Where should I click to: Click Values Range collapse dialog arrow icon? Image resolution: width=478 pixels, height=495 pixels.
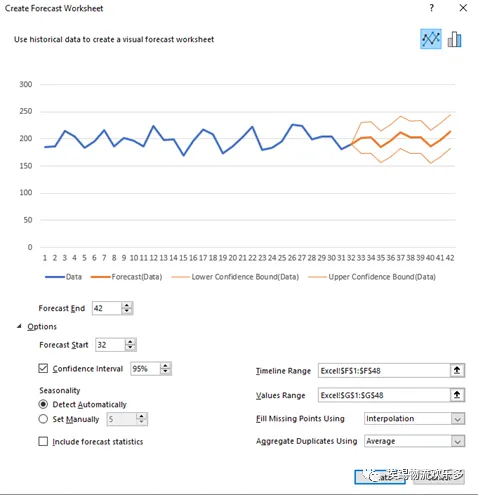(457, 395)
